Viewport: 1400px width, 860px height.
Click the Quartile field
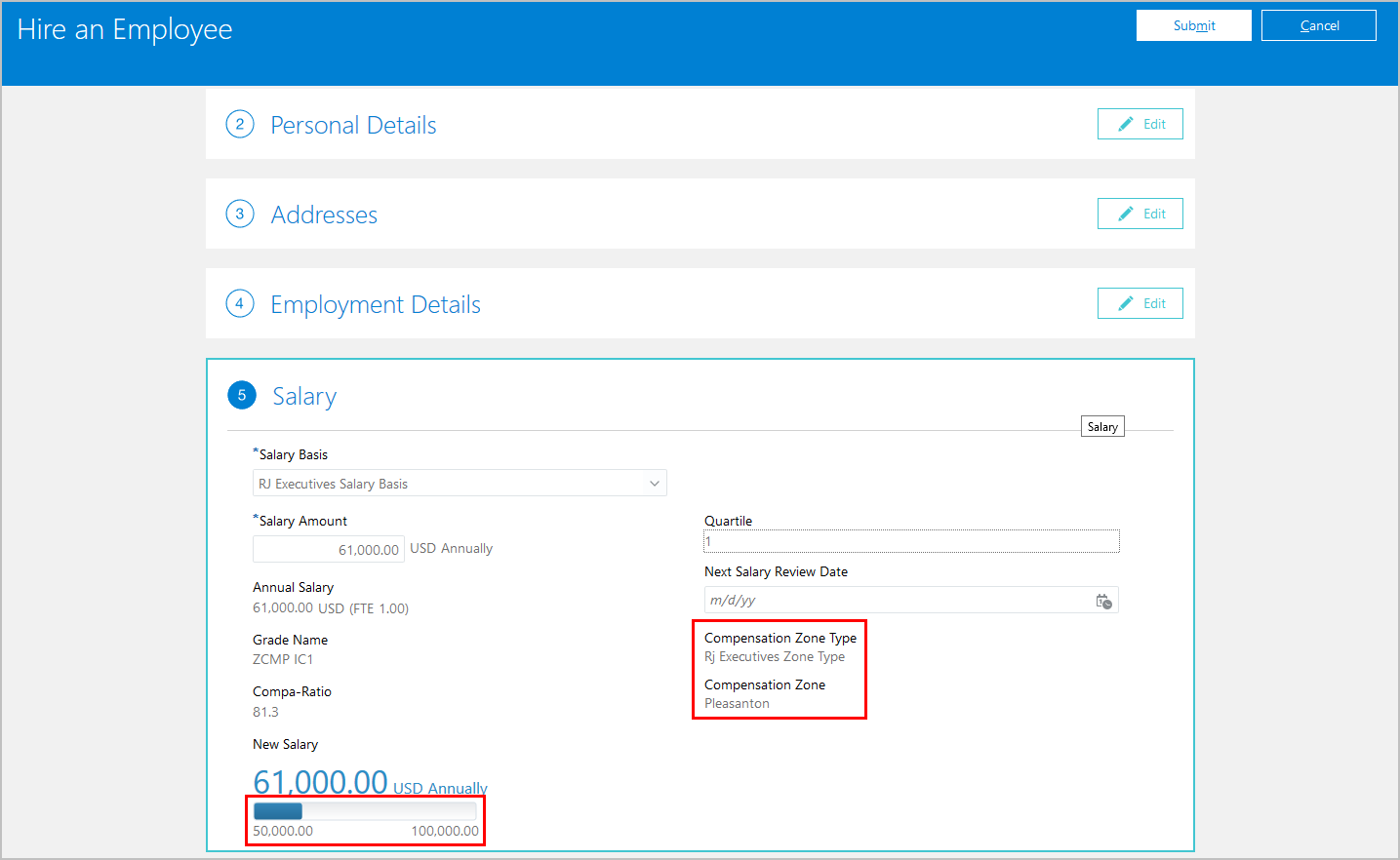pos(911,541)
